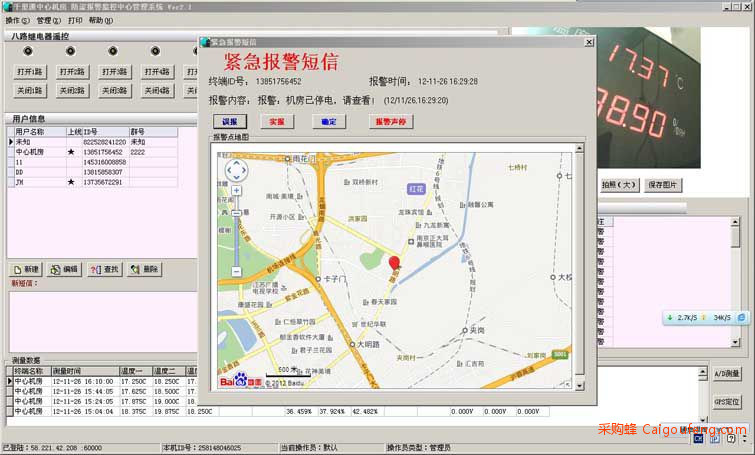This screenshot has width=755, height=455.
Task: Click 关闭2路 relay button
Action: pos(72,91)
